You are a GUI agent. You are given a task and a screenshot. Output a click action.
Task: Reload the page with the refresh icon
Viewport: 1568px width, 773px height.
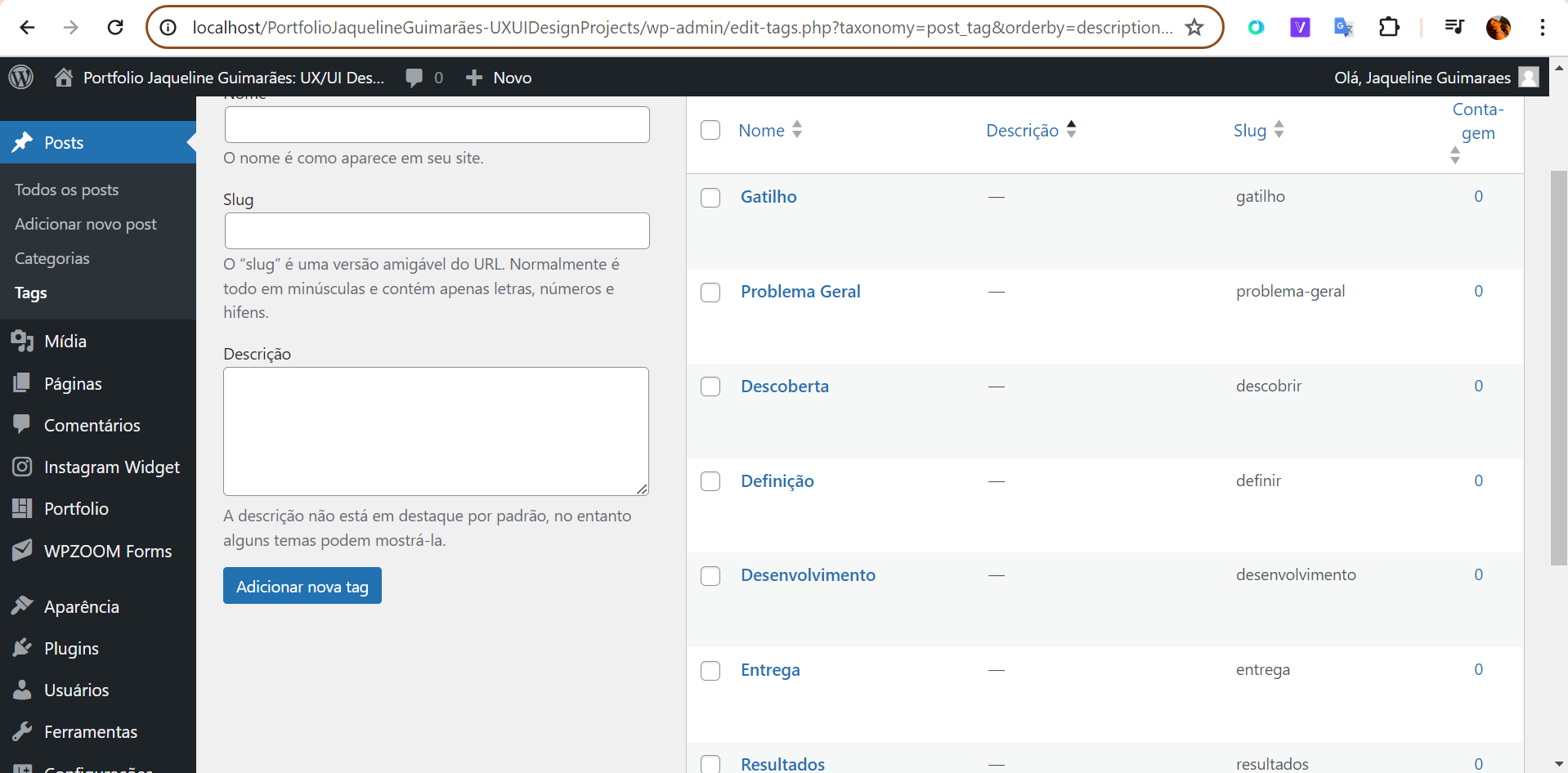[115, 28]
